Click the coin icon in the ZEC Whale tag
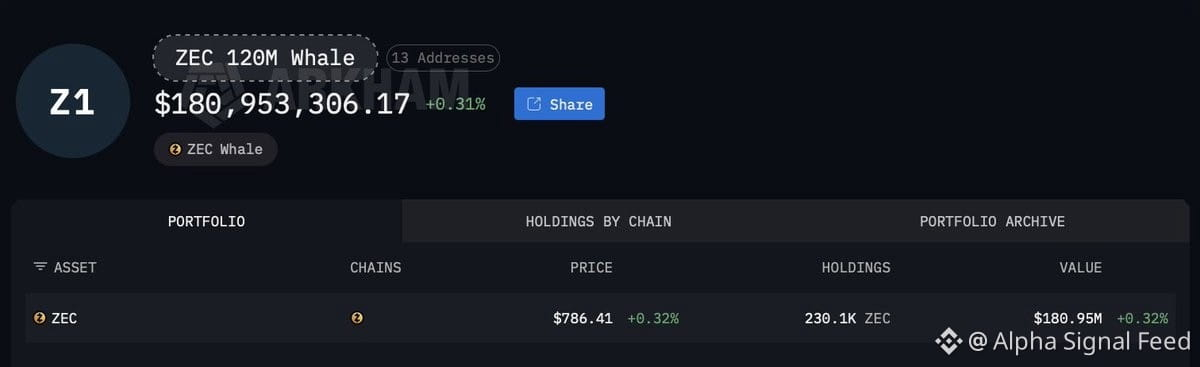The height and width of the screenshot is (367, 1200). tap(175, 149)
